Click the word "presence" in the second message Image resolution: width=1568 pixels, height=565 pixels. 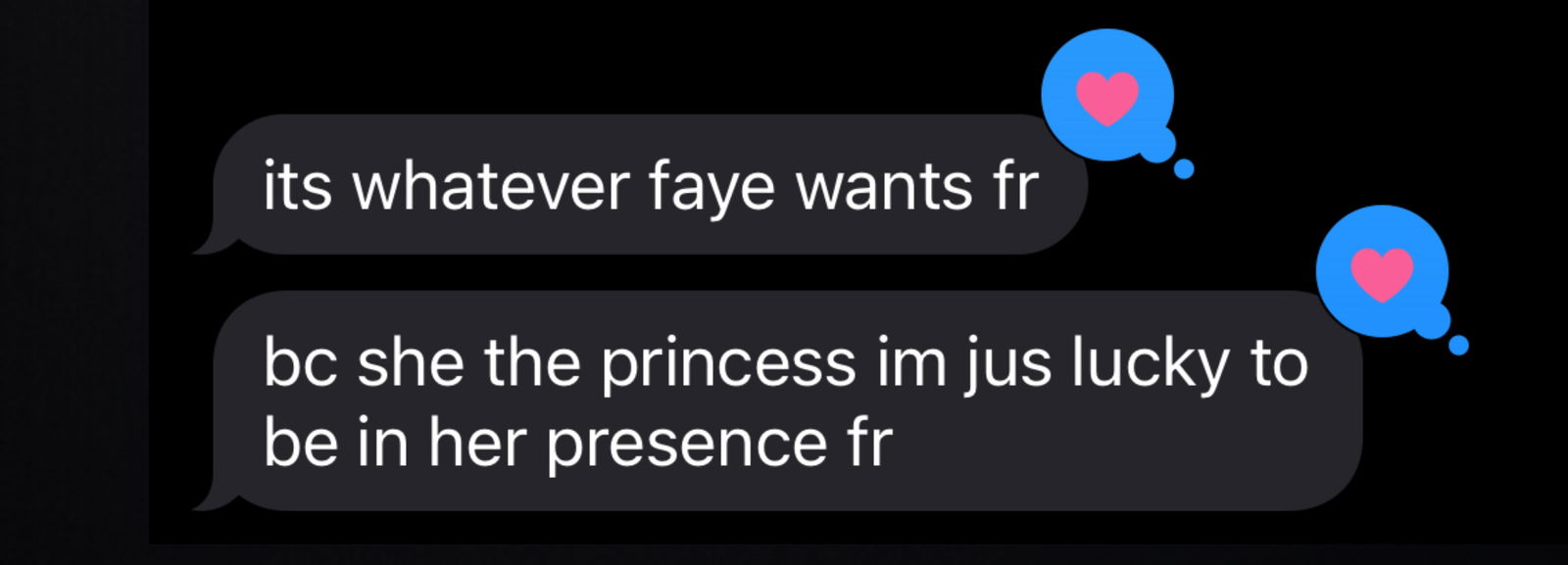pyautogui.click(x=687, y=445)
